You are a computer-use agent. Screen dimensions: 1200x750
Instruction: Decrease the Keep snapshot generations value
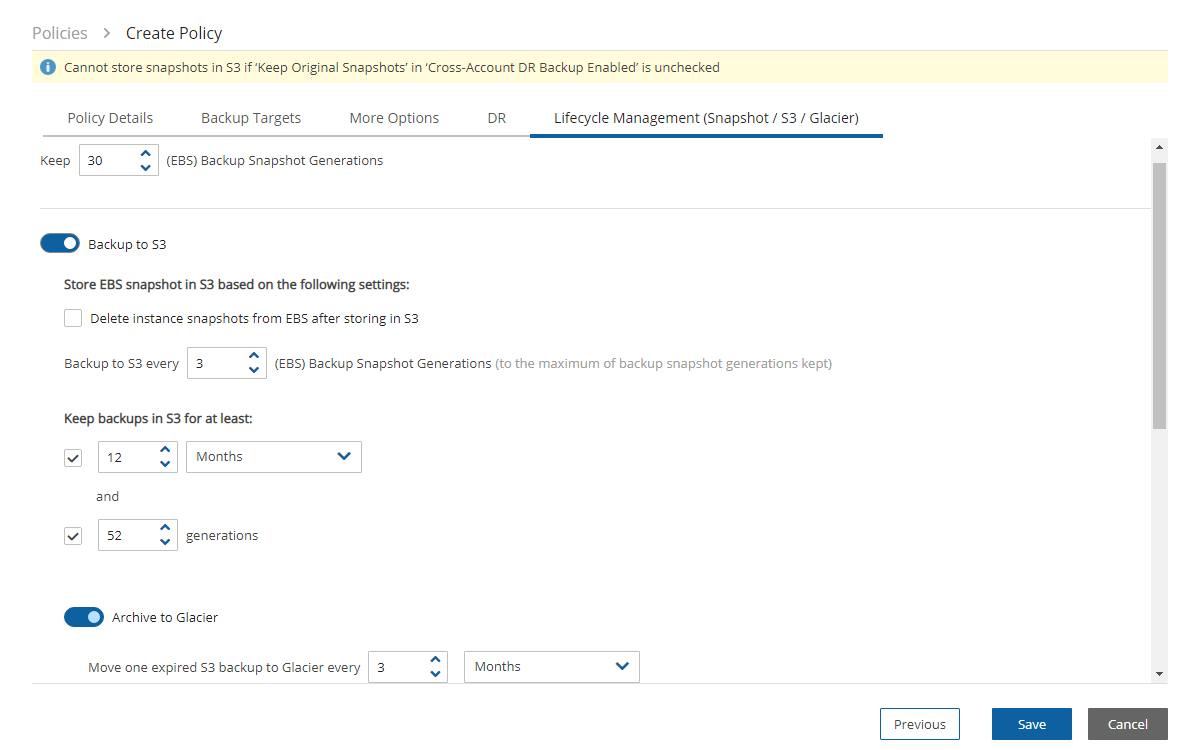146,168
